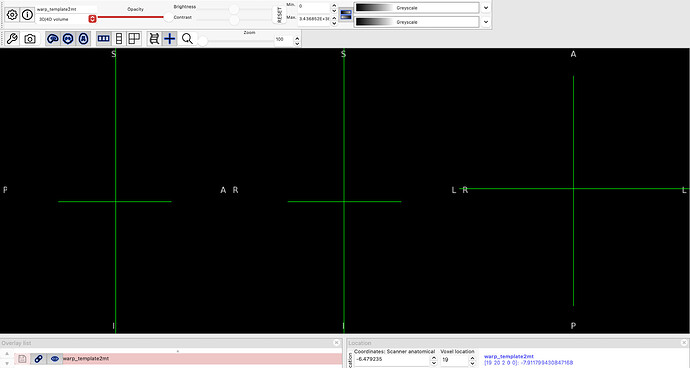The height and width of the screenshot is (368, 690).
Task: Click crosshair centre in the coronal view
Action: point(344,202)
